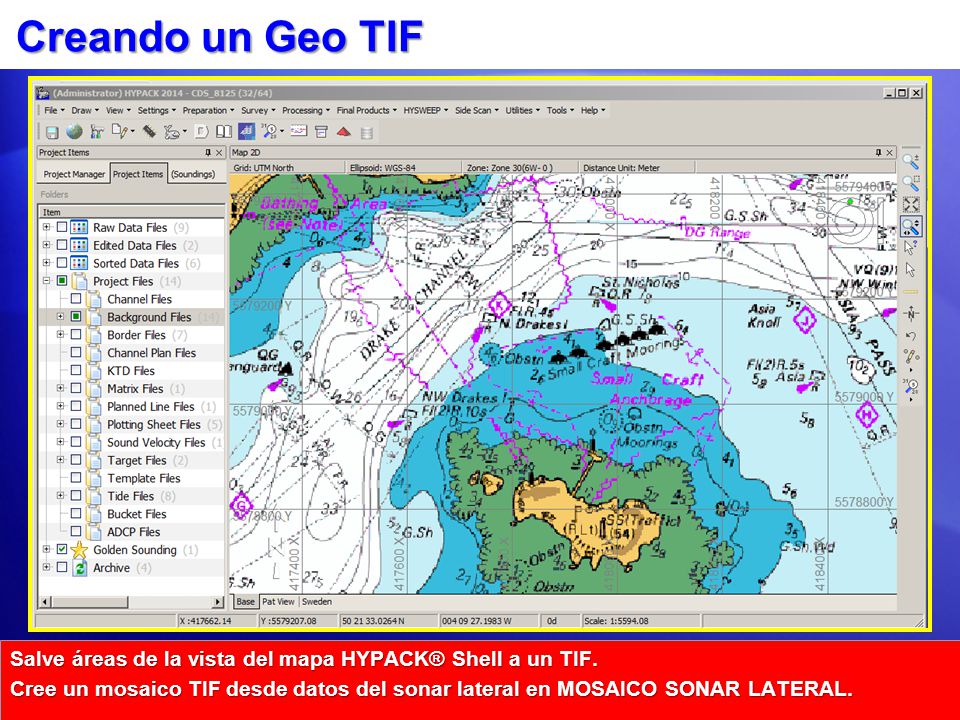Open the HYSWEEP menu
960x720 pixels.
coord(426,110)
